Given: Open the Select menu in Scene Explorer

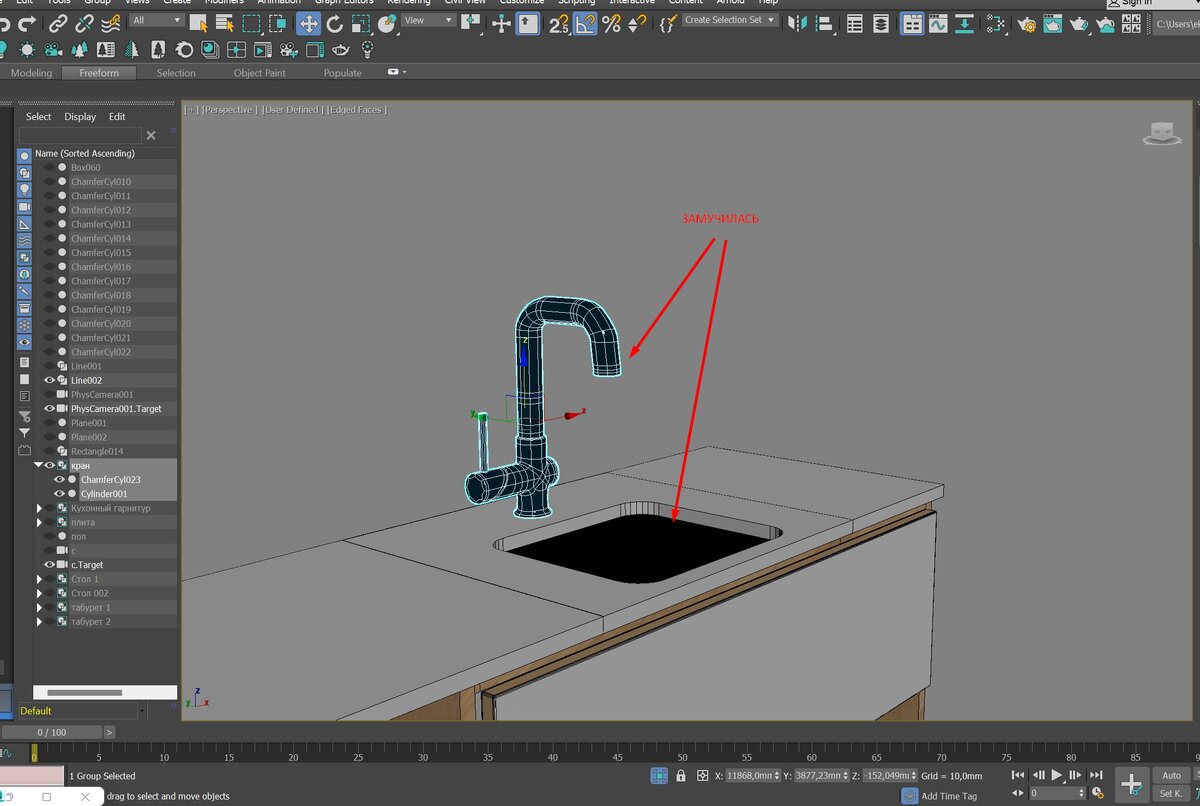Looking at the screenshot, I should click(x=39, y=117).
